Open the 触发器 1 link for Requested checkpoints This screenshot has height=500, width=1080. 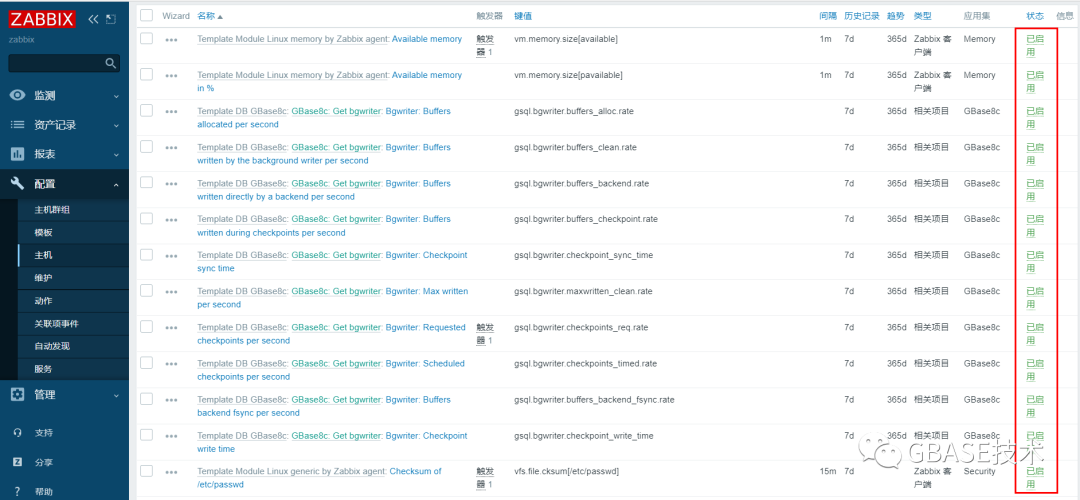point(485,334)
